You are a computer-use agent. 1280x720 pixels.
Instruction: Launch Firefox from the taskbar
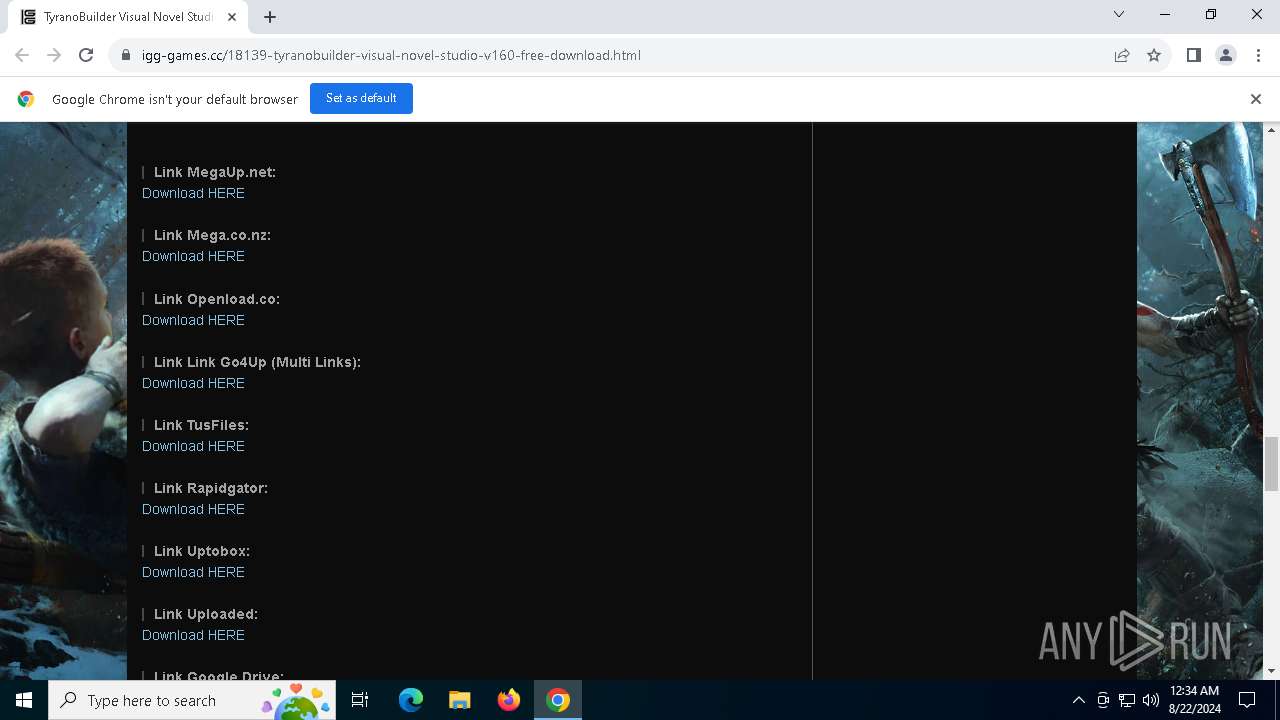click(x=508, y=700)
